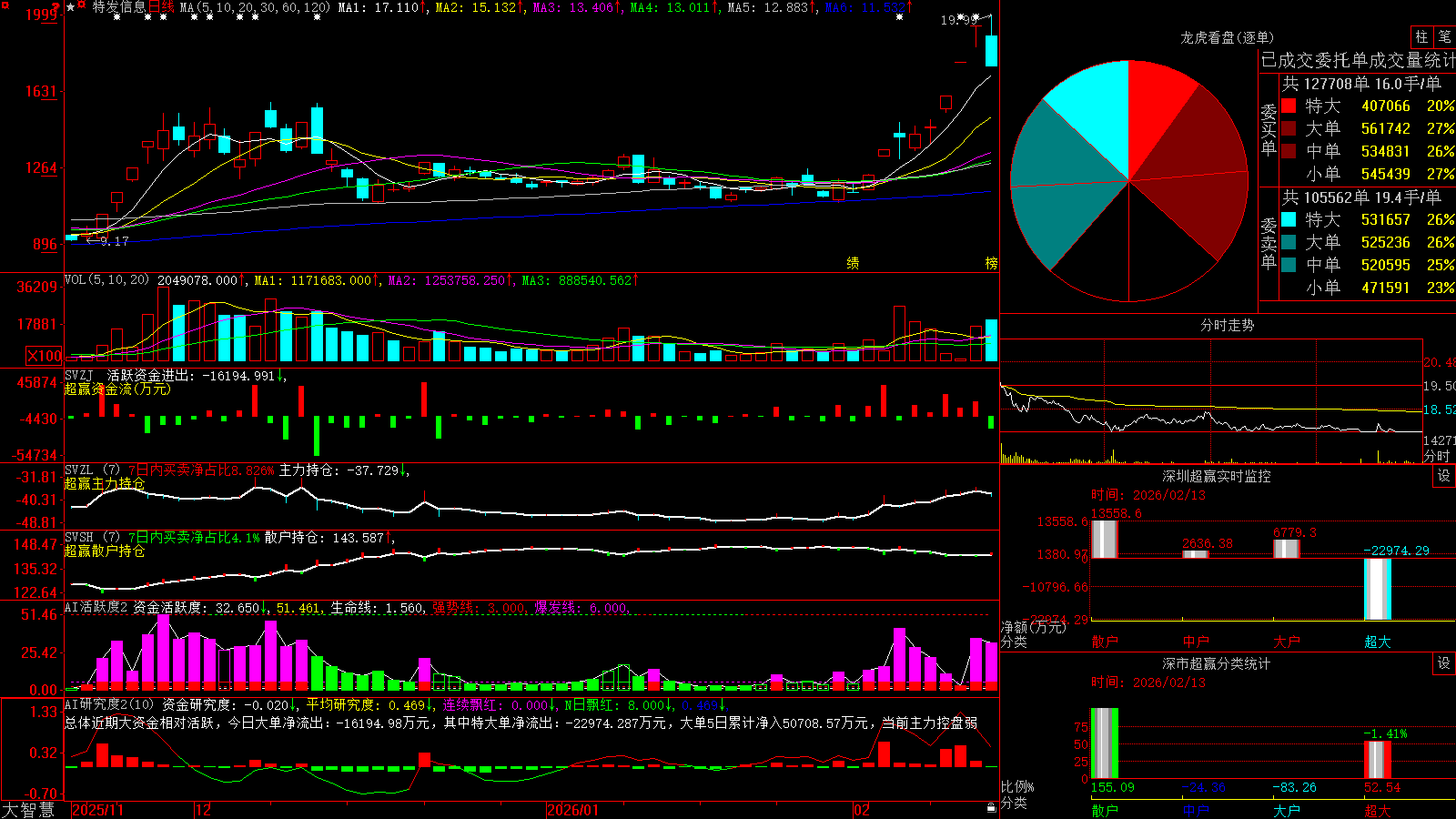Screen dimensions: 1456x819
Task: Click bright red 特大 buy-order swatch
Action: (1289, 106)
